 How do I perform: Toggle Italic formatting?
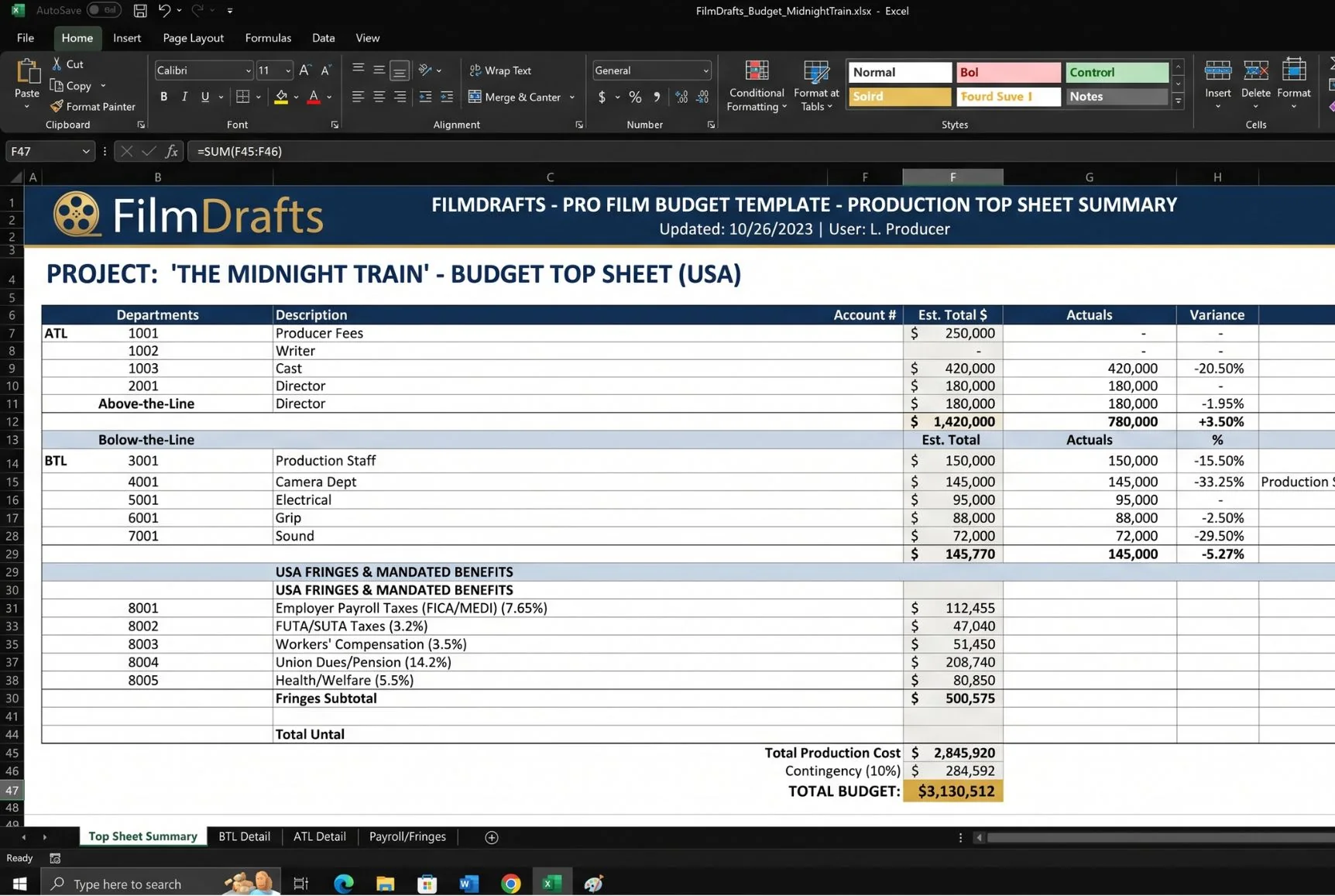point(184,97)
